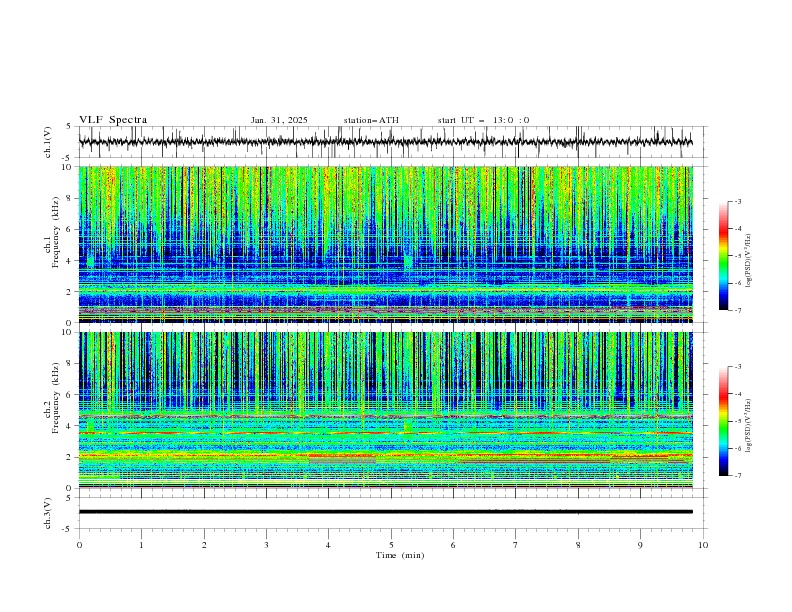This screenshot has width=792, height=612.
Task: Click the "-3" label on ch.1 color bar
Action: coord(738,201)
